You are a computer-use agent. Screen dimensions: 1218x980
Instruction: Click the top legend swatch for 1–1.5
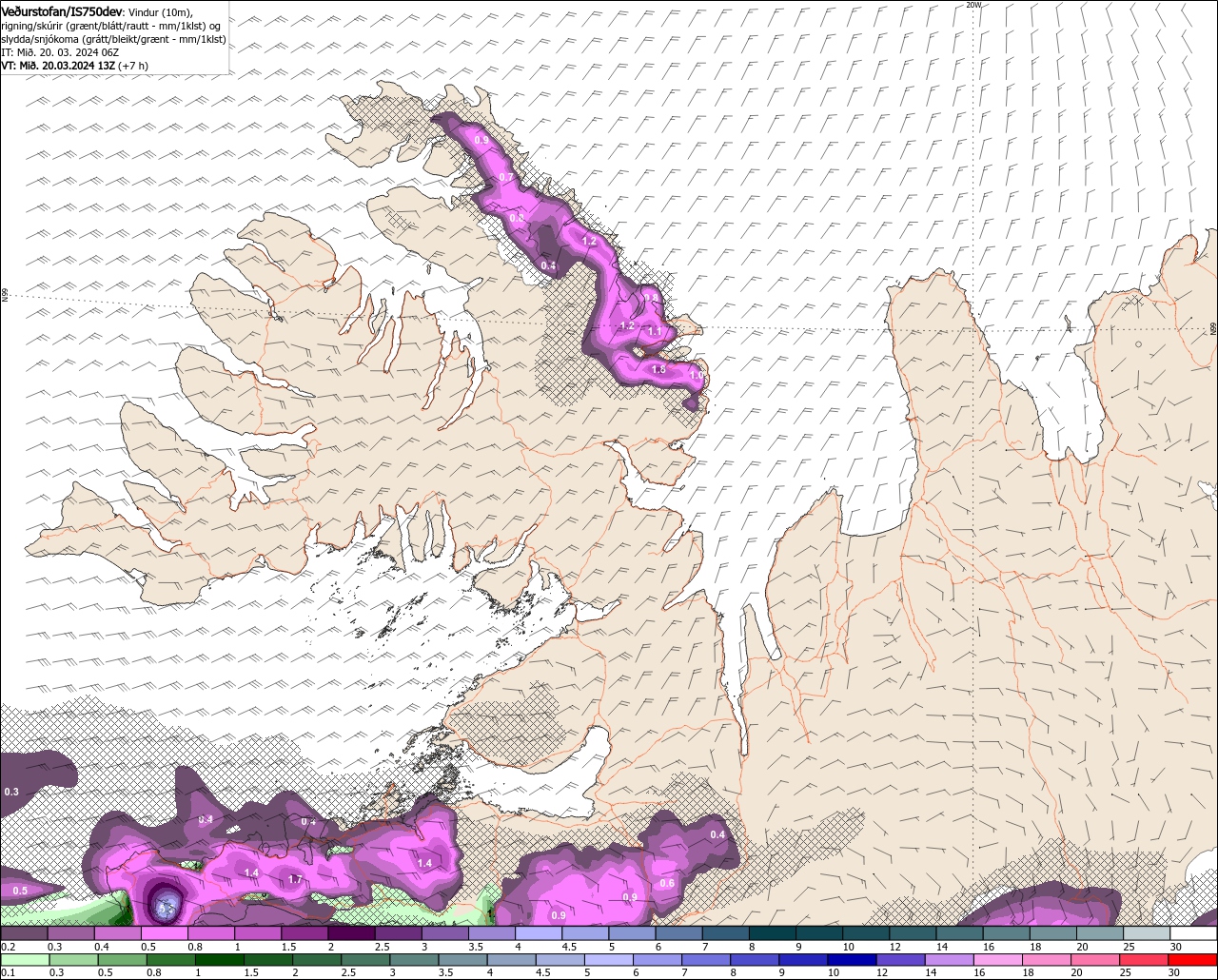click(258, 933)
